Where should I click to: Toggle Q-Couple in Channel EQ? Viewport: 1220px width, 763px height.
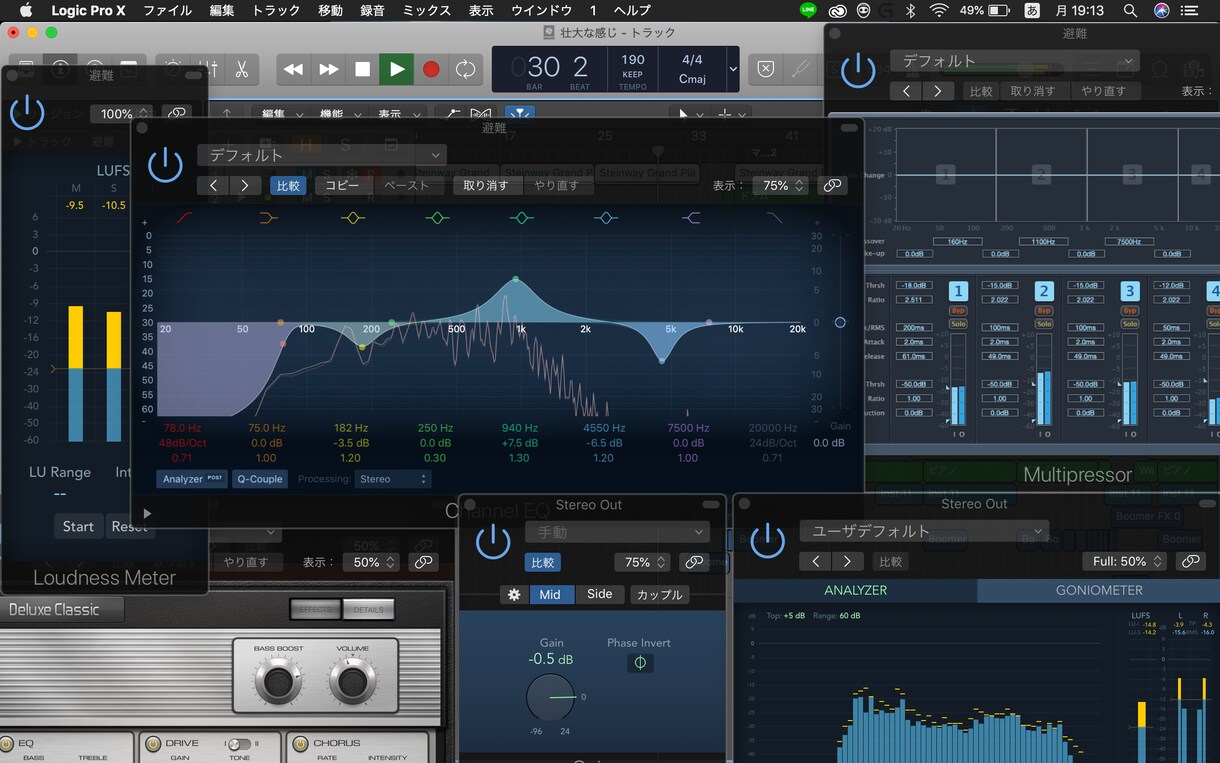point(259,479)
